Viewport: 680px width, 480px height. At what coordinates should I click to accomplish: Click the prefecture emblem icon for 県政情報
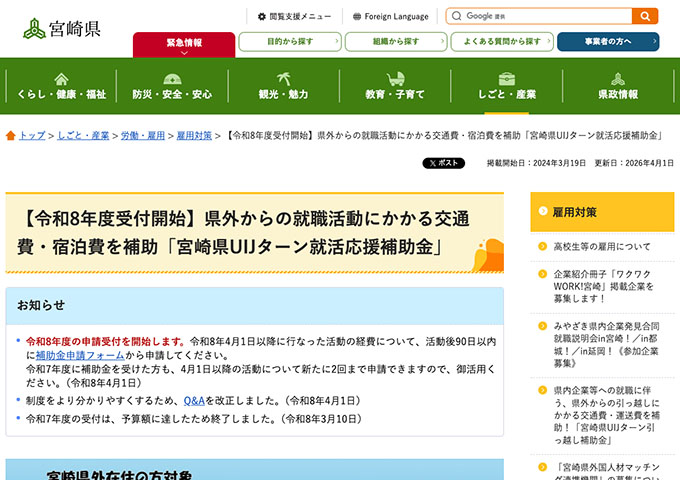tap(618, 79)
